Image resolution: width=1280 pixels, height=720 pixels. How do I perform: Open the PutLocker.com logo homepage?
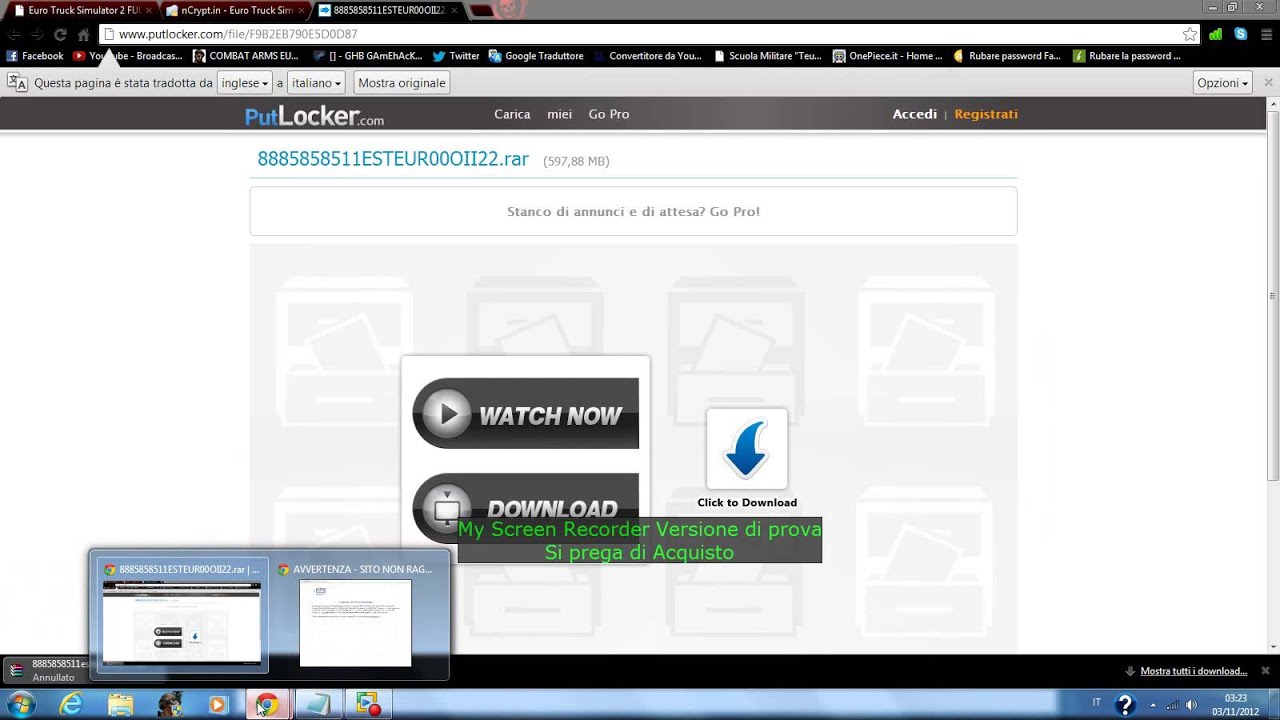coord(314,116)
